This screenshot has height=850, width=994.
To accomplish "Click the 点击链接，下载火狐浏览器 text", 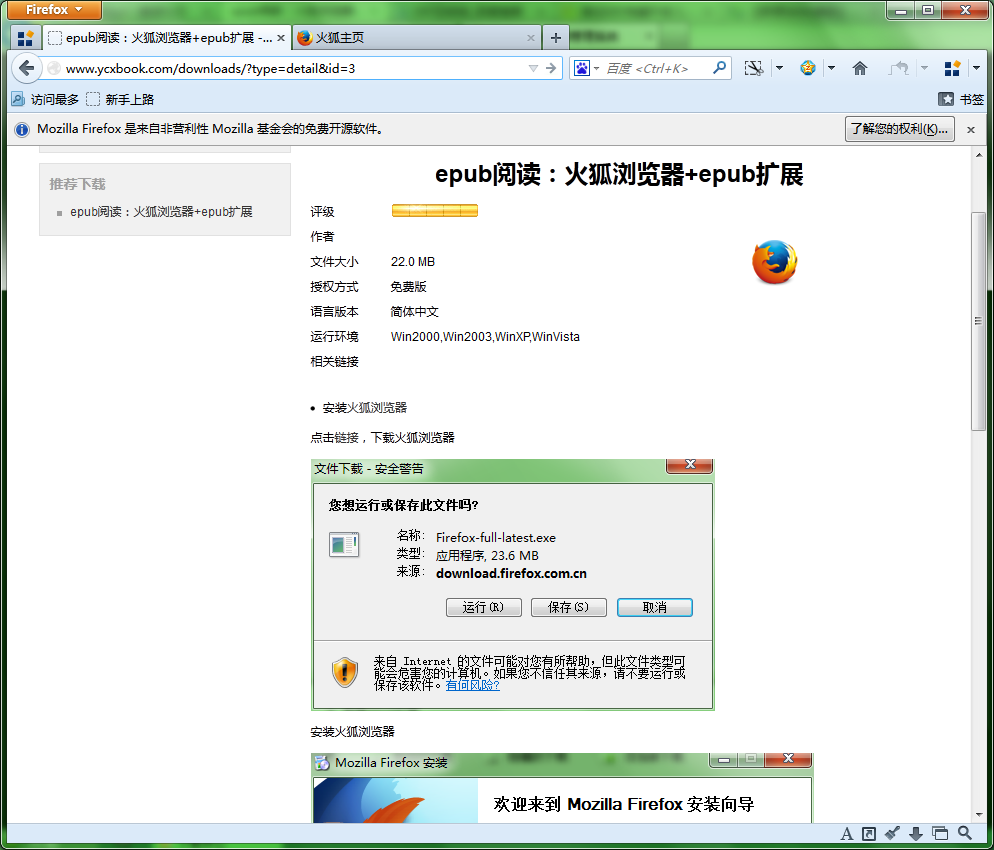I will (382, 437).
